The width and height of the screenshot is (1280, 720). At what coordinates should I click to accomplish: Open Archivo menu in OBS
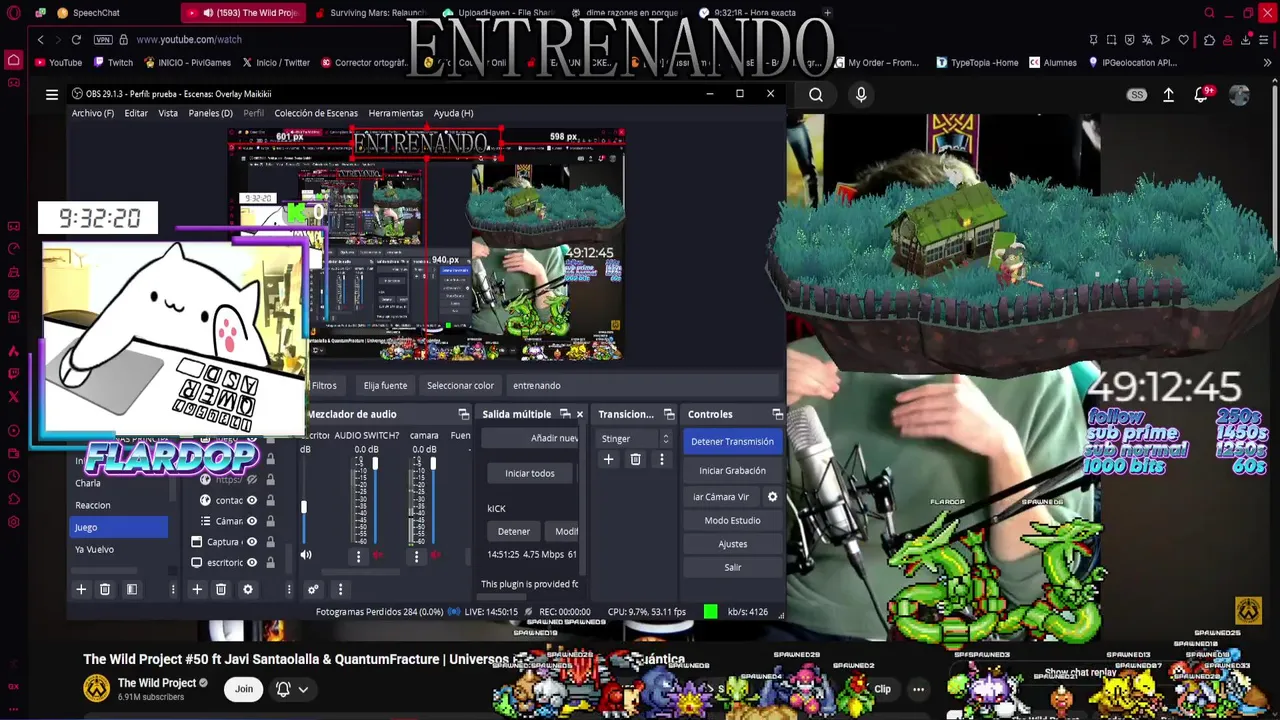point(92,113)
